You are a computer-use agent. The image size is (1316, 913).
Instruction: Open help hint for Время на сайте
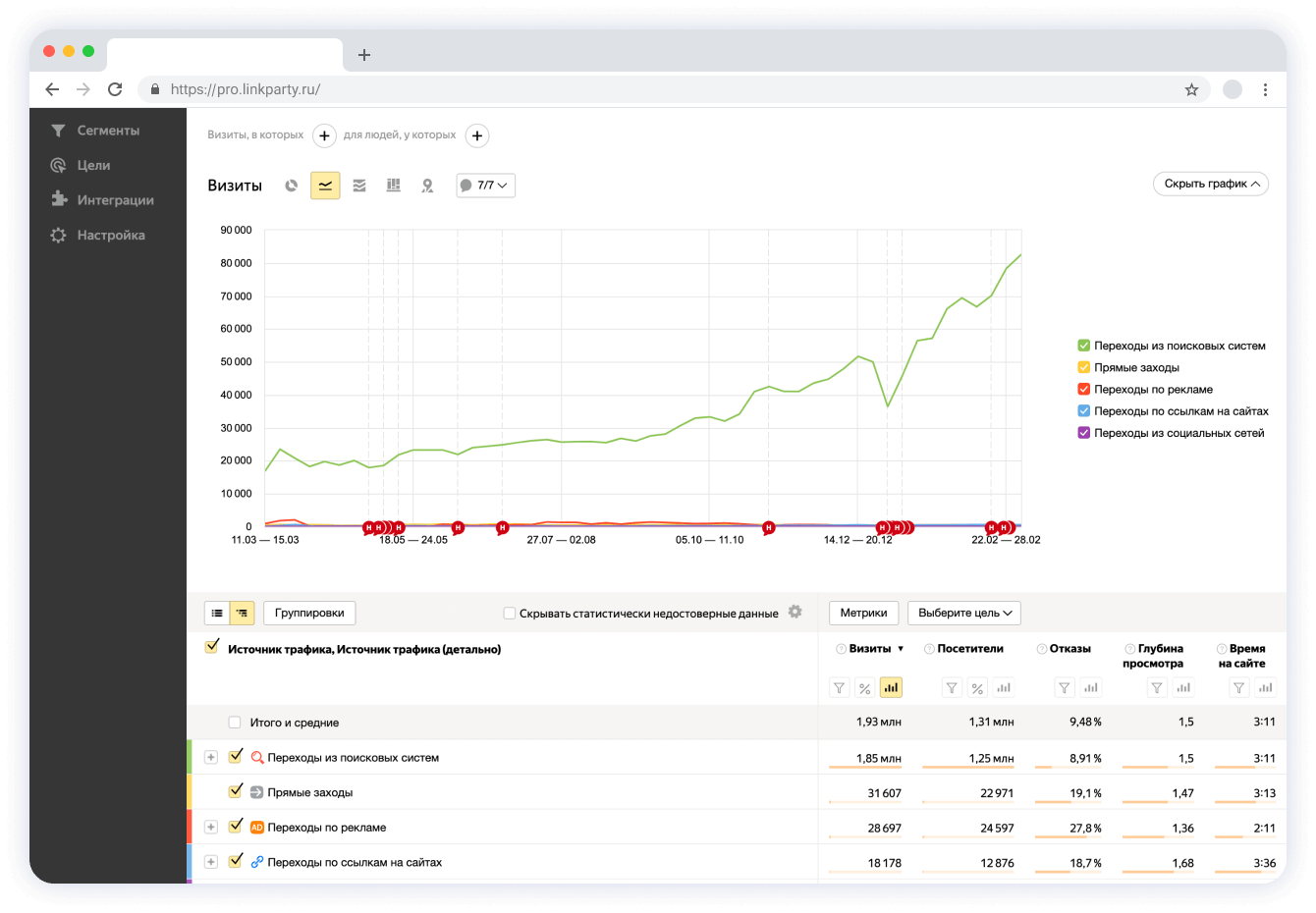click(1222, 649)
